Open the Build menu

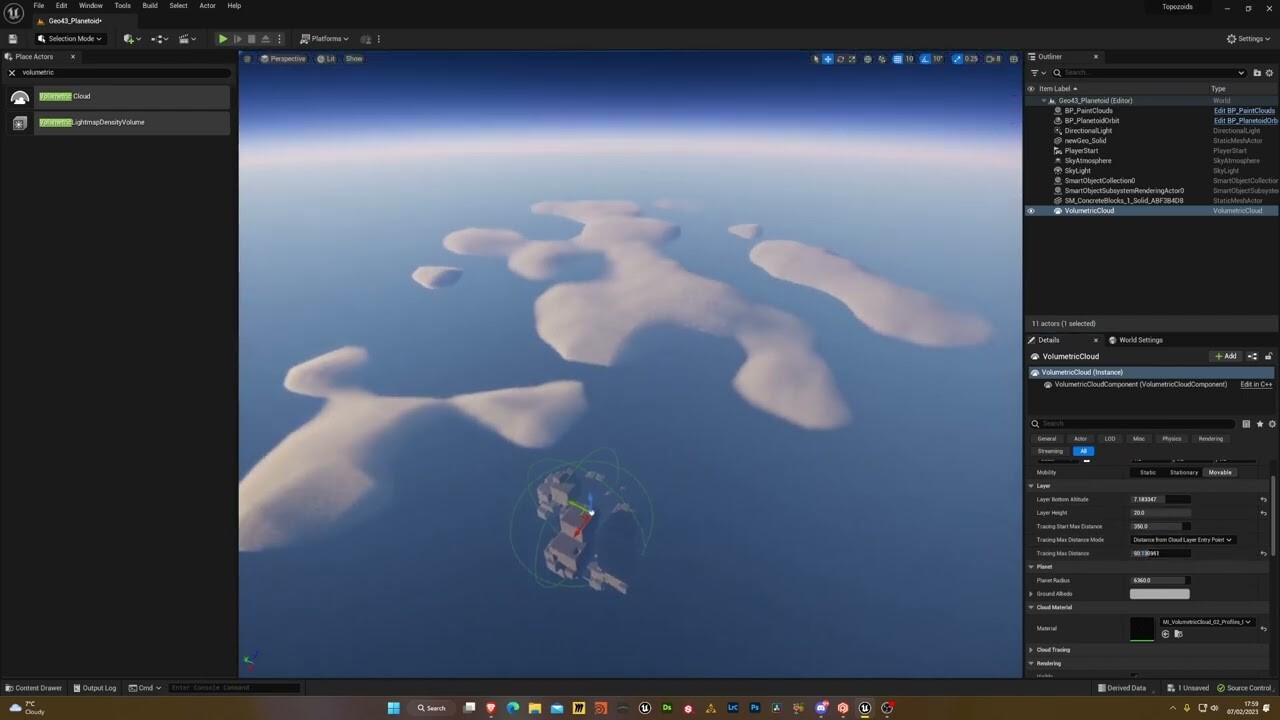coord(149,5)
